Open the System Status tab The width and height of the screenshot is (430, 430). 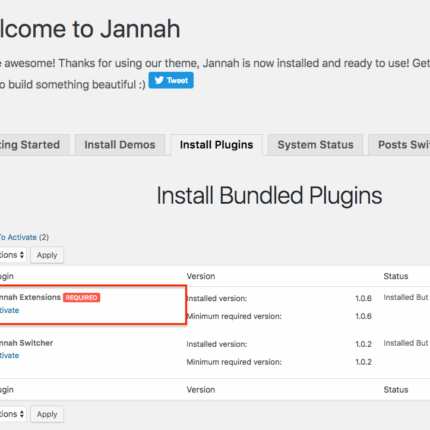315,145
